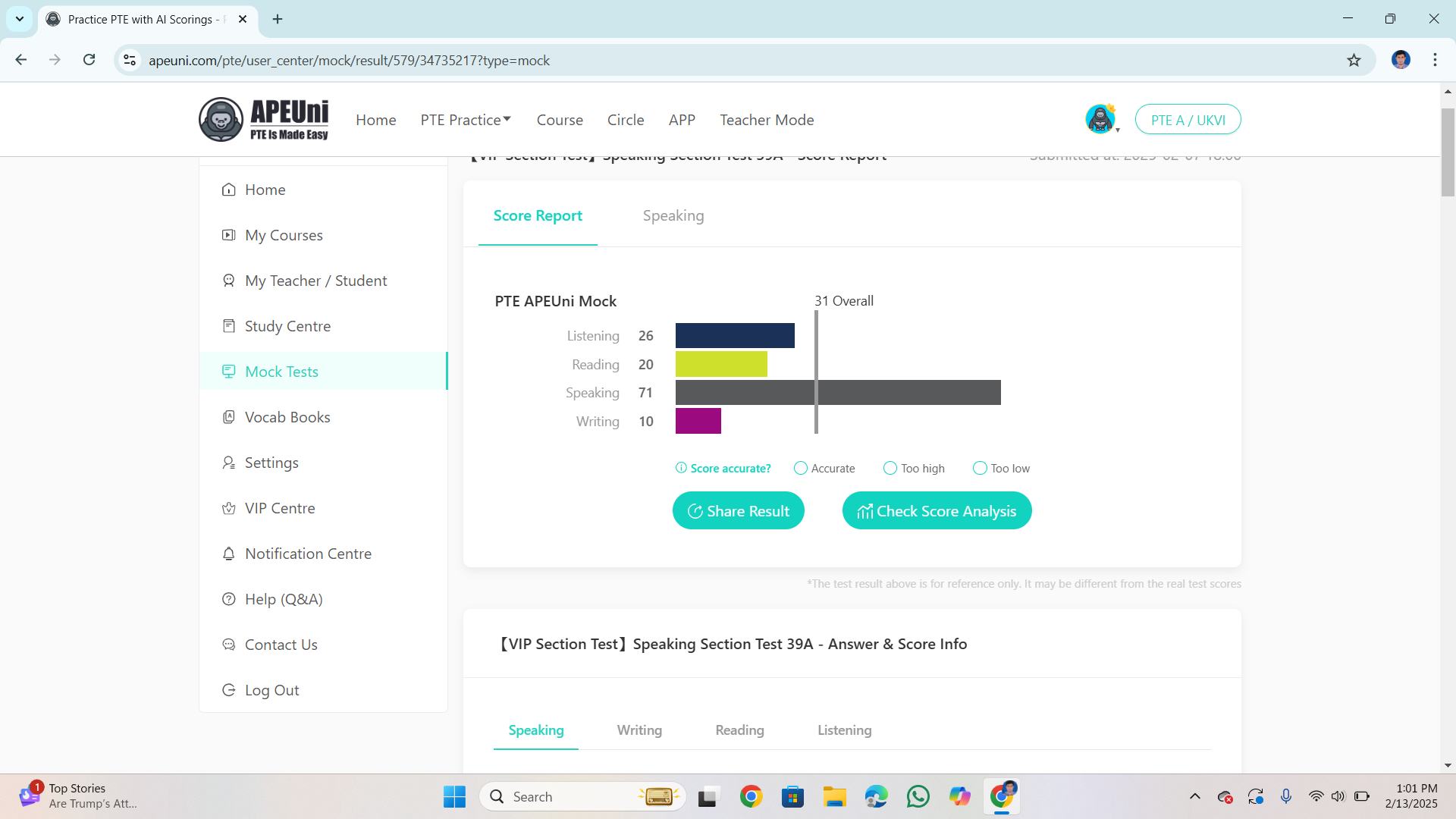Click the Check Score Analysis button
The image size is (1456, 819).
pyautogui.click(x=937, y=510)
